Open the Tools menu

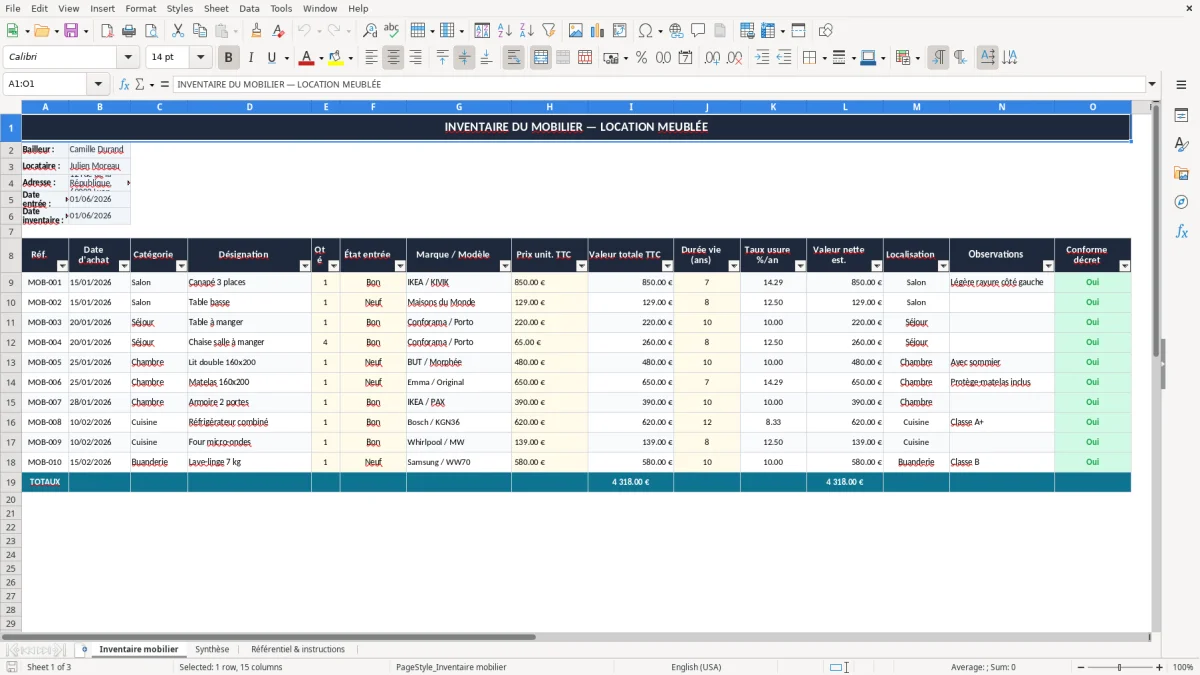click(x=281, y=8)
